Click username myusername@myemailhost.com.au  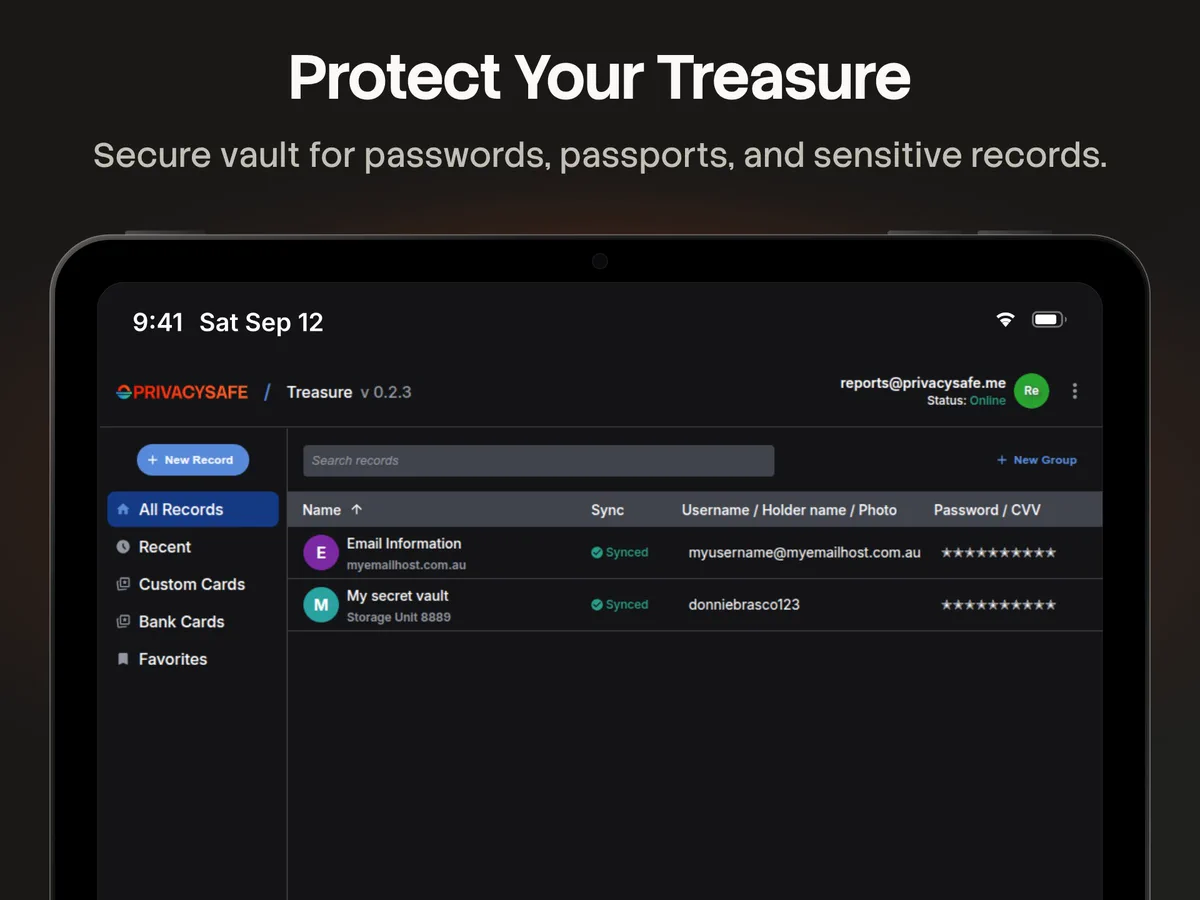[804, 552]
